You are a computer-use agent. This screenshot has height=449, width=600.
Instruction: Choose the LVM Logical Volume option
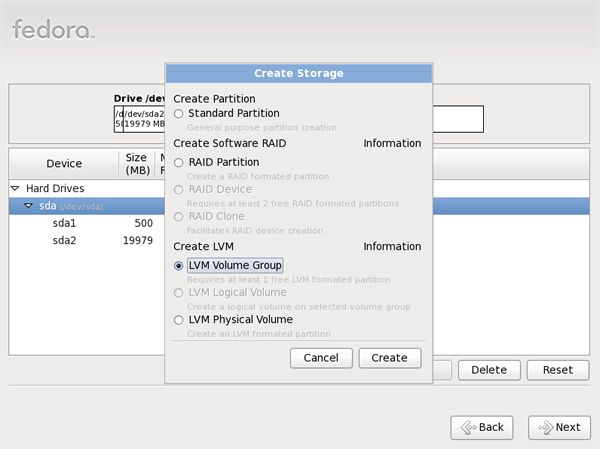[178, 293]
